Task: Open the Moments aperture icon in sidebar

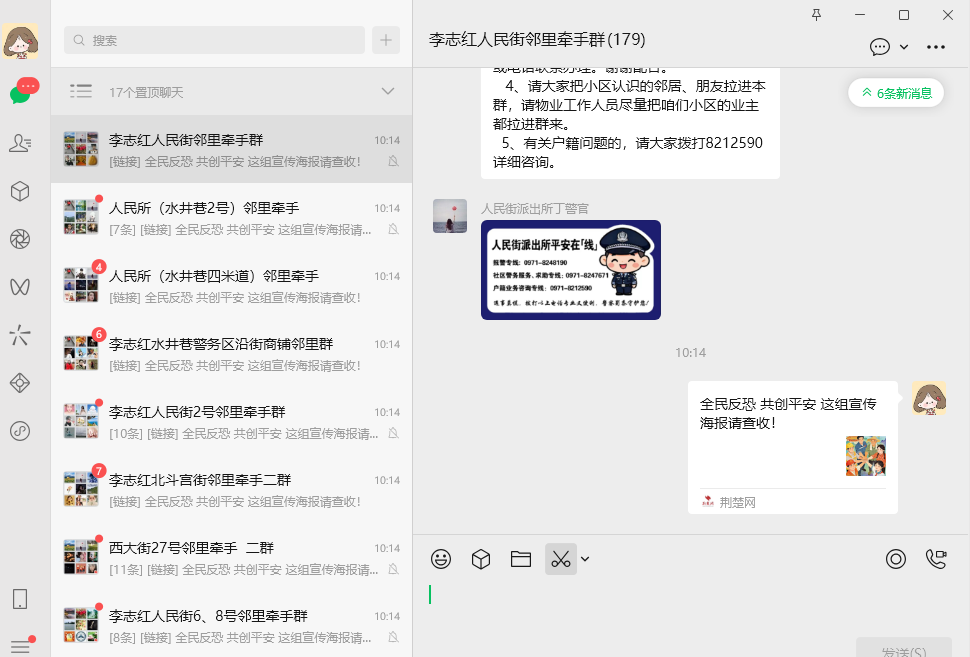Action: (19, 238)
